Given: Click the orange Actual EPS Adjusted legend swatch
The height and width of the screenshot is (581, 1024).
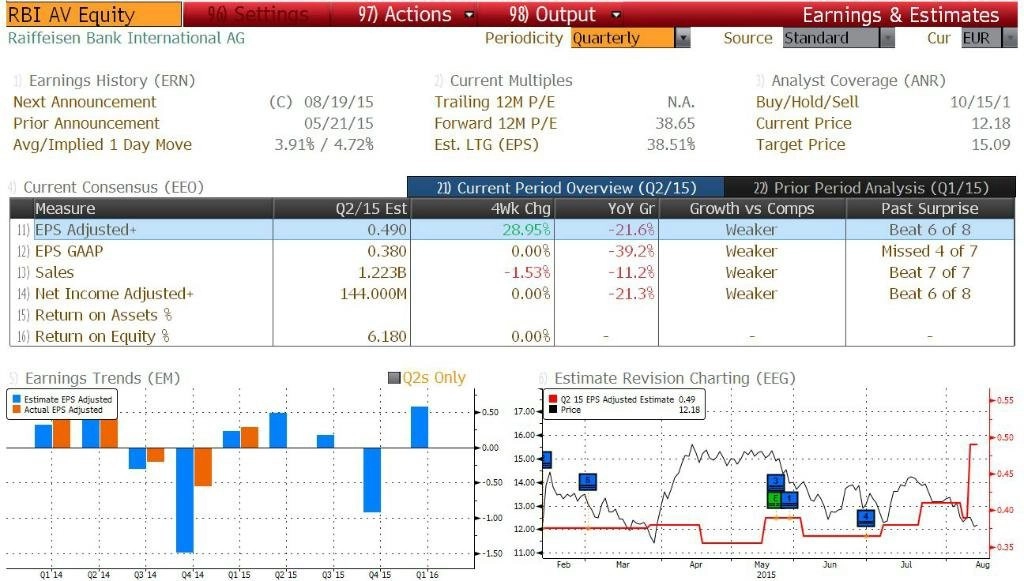Looking at the screenshot, I should pyautogui.click(x=16, y=409).
